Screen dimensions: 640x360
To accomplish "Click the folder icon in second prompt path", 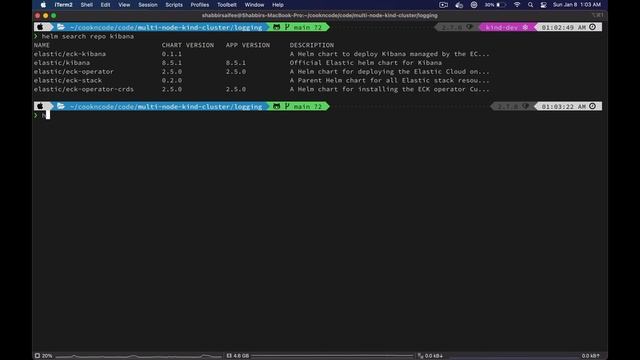I will (x=61, y=106).
